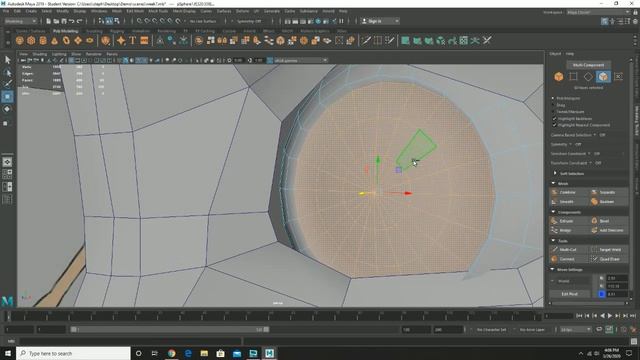Apply Bevel from Modeling Toolkit
This screenshot has height=360, width=640.
(x=609, y=221)
